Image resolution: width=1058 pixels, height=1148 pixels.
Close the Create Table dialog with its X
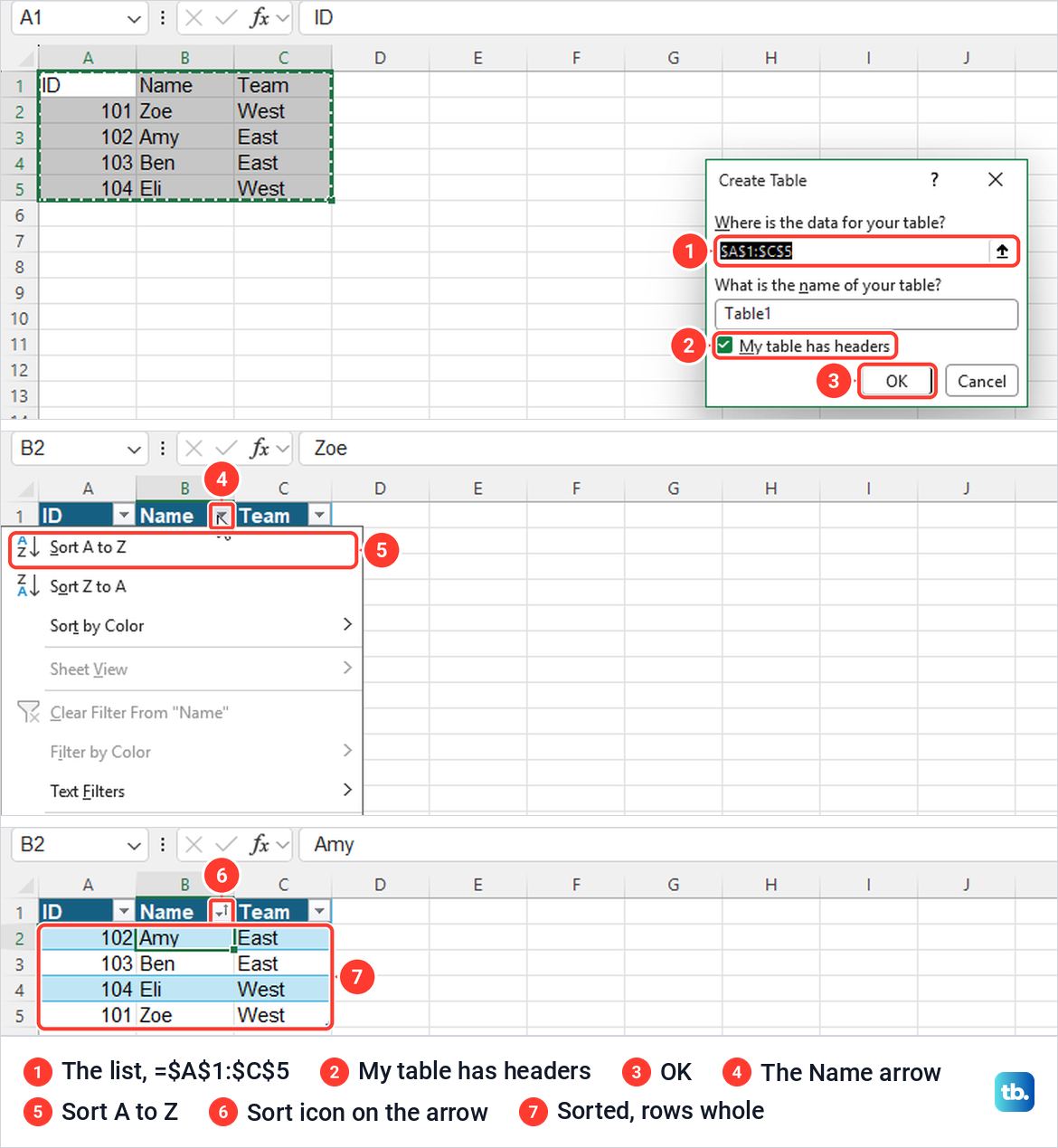(x=996, y=180)
